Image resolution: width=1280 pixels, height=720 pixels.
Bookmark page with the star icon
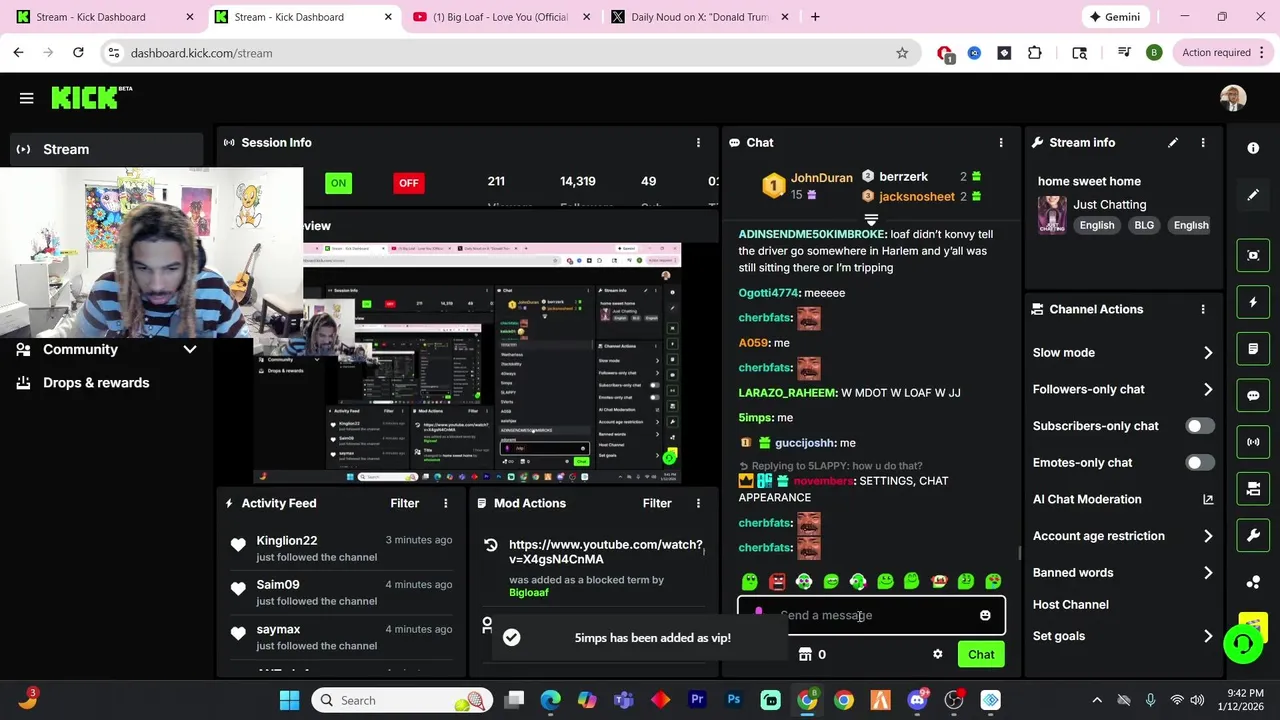[902, 53]
